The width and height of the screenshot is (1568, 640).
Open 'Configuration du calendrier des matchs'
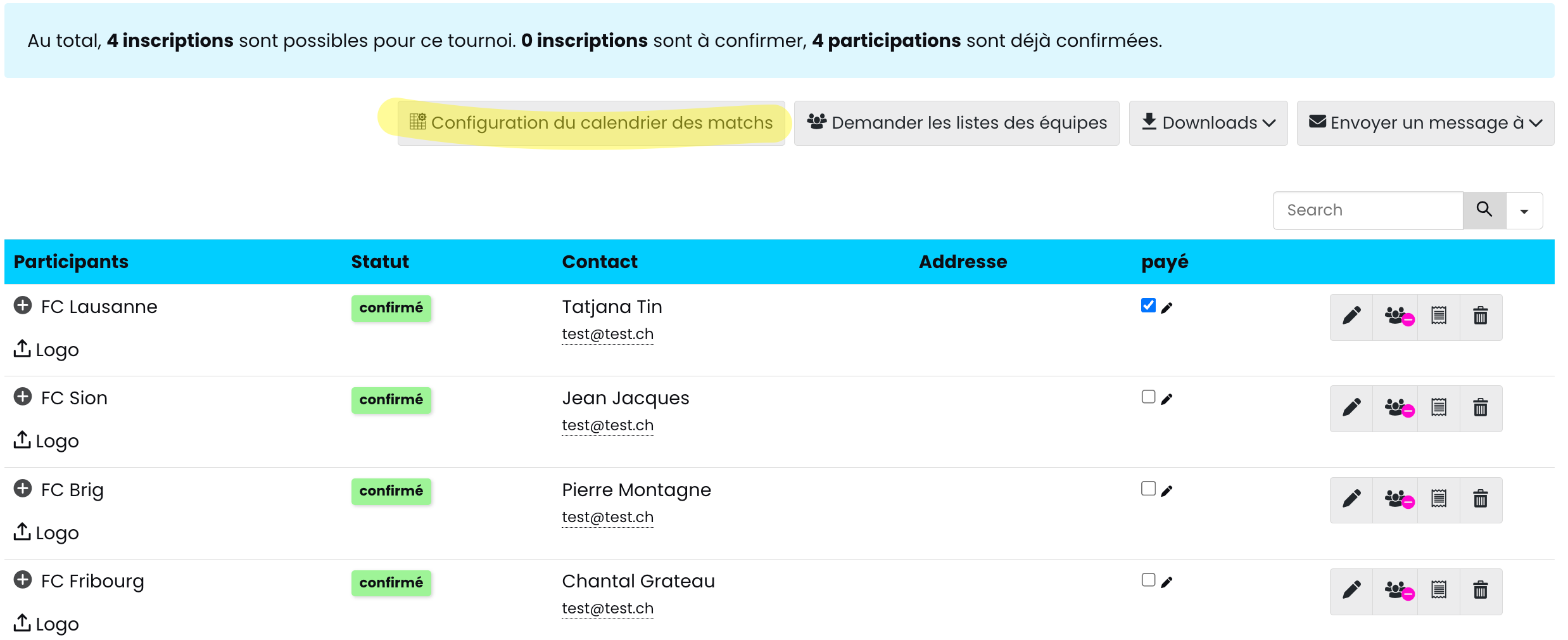point(591,123)
